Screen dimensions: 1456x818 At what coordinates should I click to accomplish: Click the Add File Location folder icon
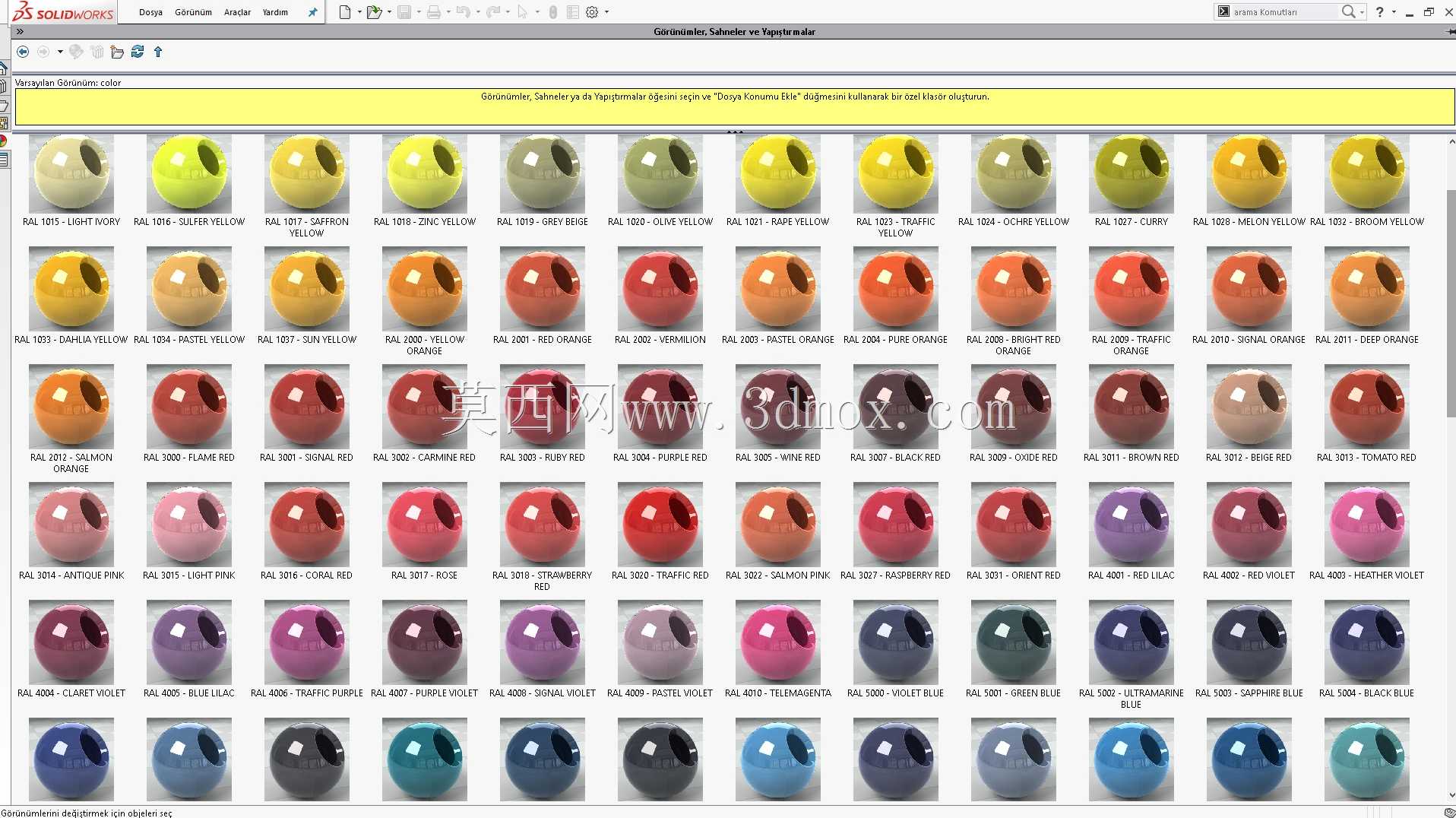(117, 52)
